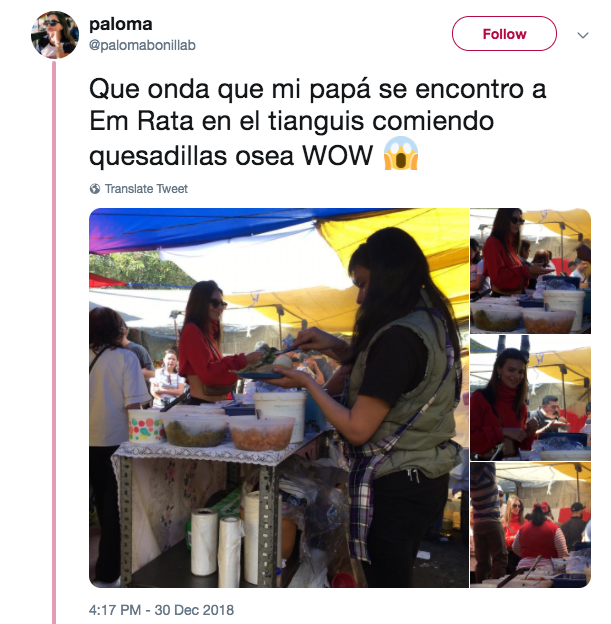Open the large quesadilla stand photo
This screenshot has height=624, width=611.
(279, 398)
